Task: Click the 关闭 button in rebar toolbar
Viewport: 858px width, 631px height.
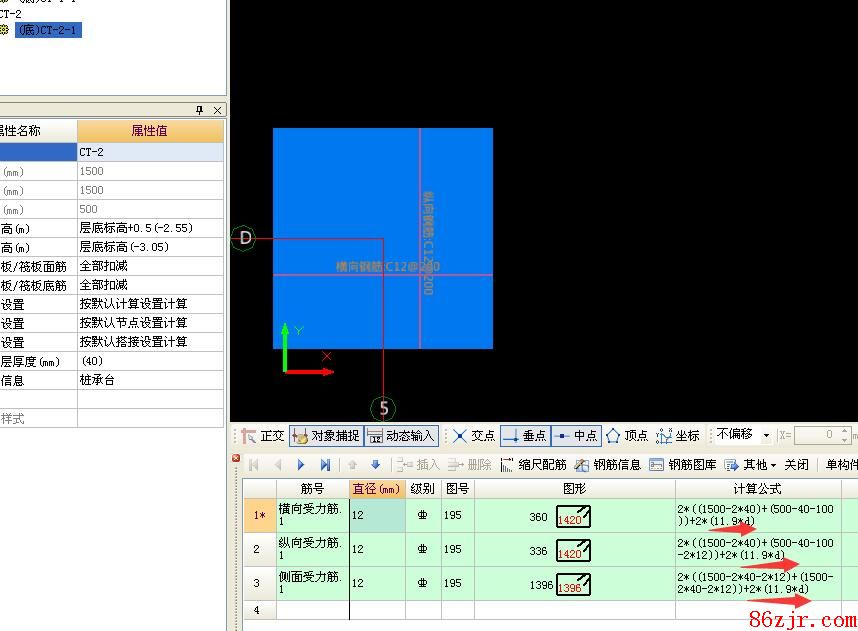Action: 796,465
